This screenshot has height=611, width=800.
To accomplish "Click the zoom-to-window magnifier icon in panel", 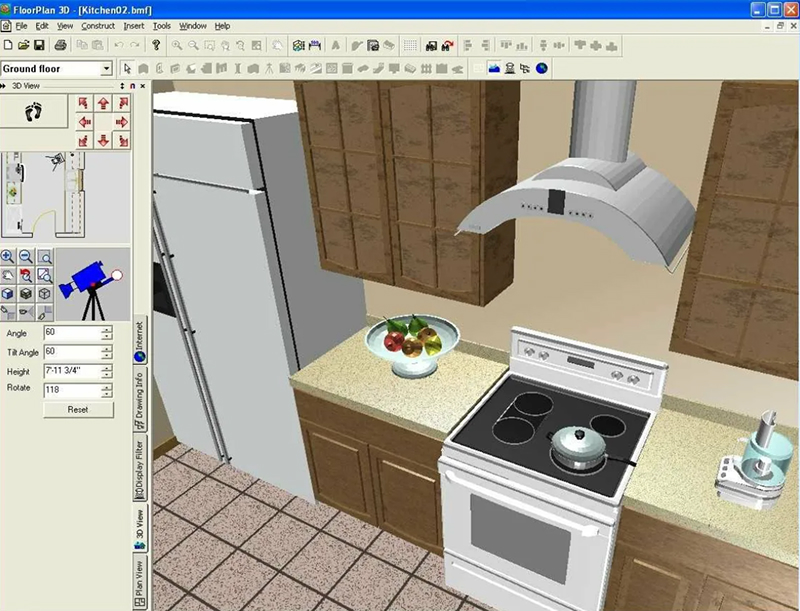I will pos(45,257).
